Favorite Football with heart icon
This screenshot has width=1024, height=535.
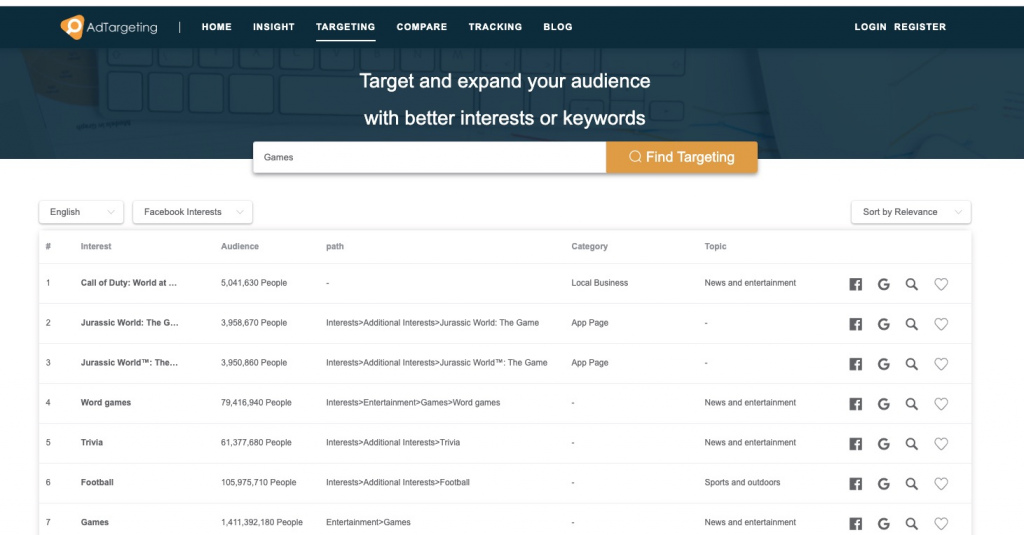tap(941, 483)
